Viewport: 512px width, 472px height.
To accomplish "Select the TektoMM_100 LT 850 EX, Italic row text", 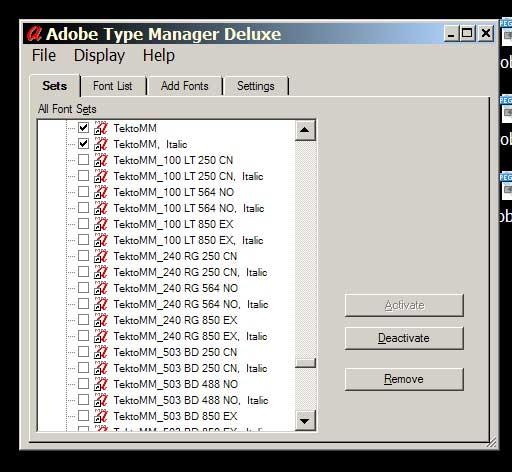I will pyautogui.click(x=188, y=240).
